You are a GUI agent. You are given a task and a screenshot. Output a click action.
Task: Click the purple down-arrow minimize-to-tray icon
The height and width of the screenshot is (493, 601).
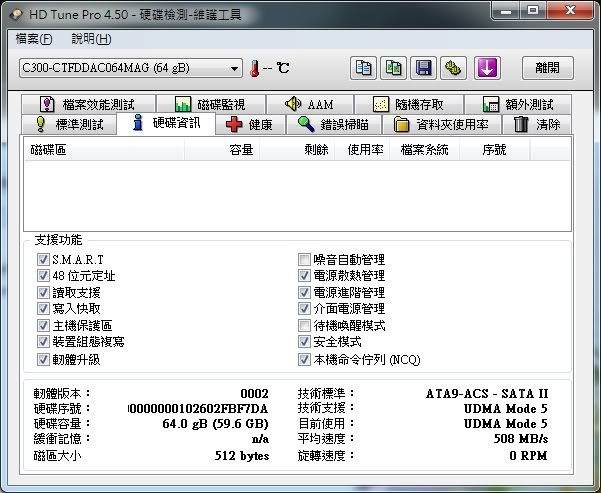click(487, 68)
